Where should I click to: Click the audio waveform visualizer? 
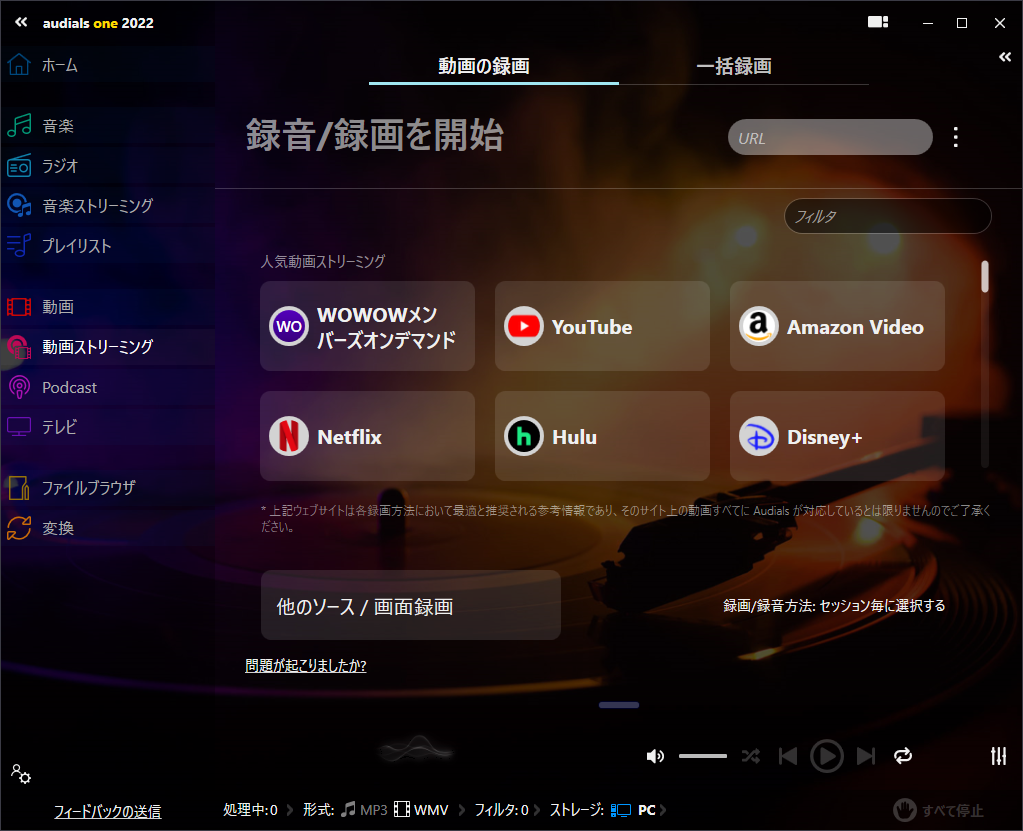click(416, 749)
